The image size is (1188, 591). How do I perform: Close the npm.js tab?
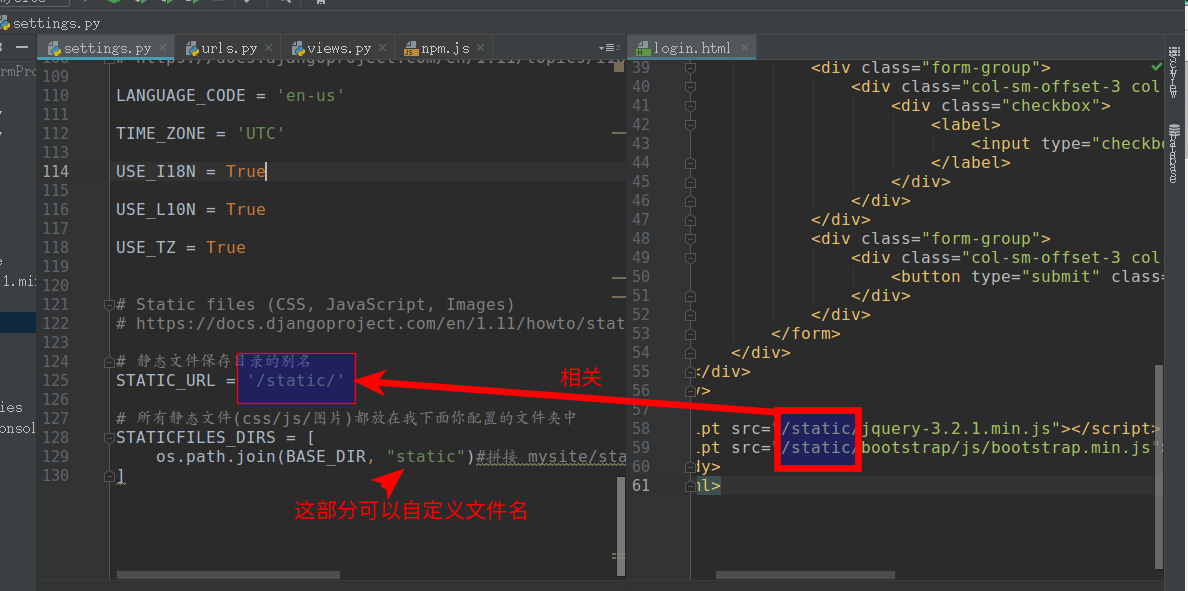coord(482,48)
